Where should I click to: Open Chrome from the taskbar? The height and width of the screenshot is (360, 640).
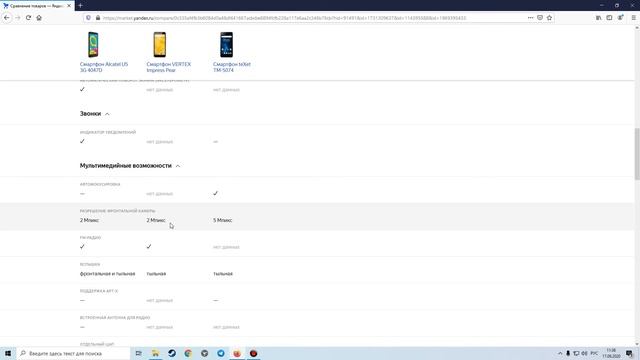(x=188, y=353)
